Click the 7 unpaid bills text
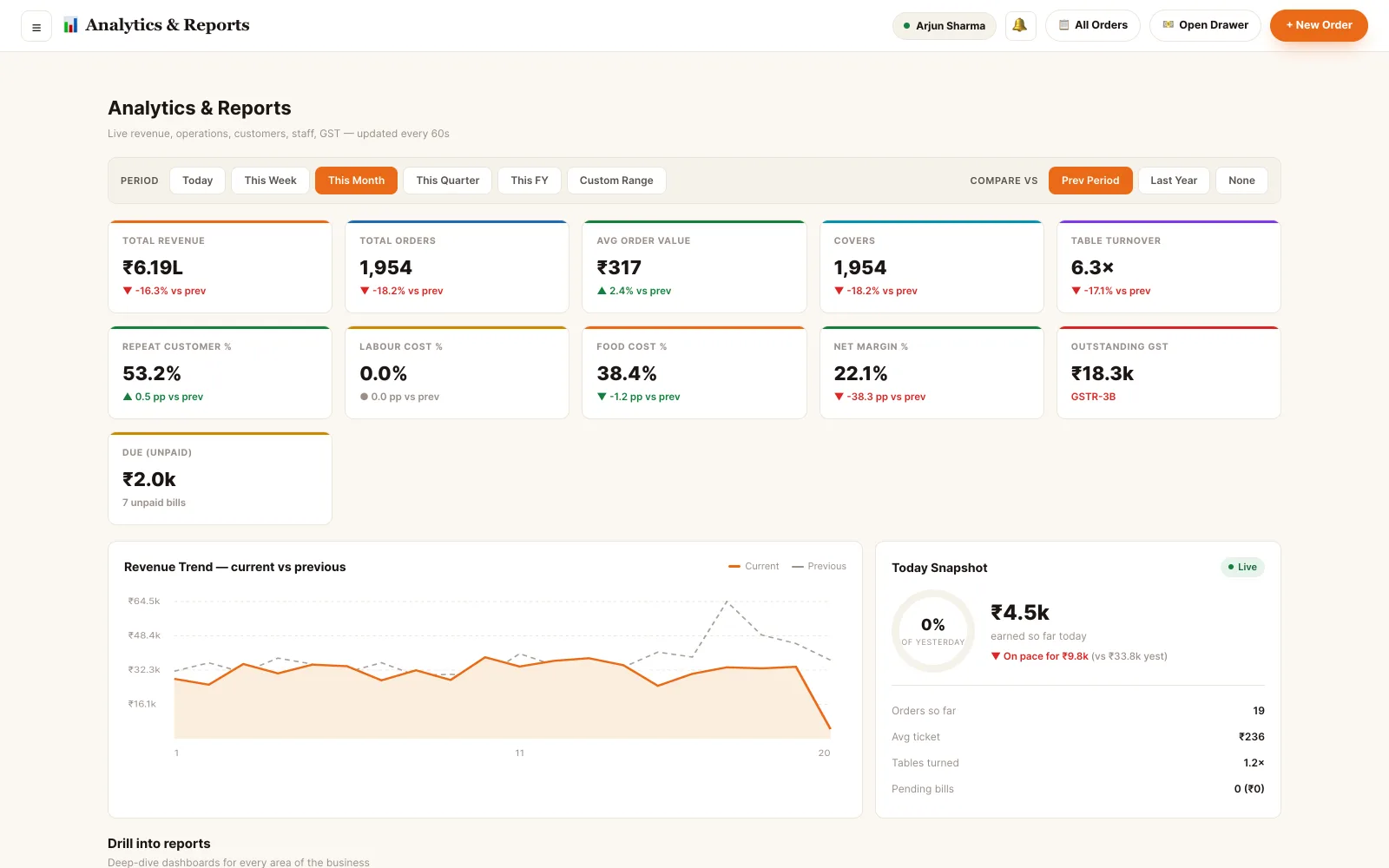 click(x=154, y=503)
